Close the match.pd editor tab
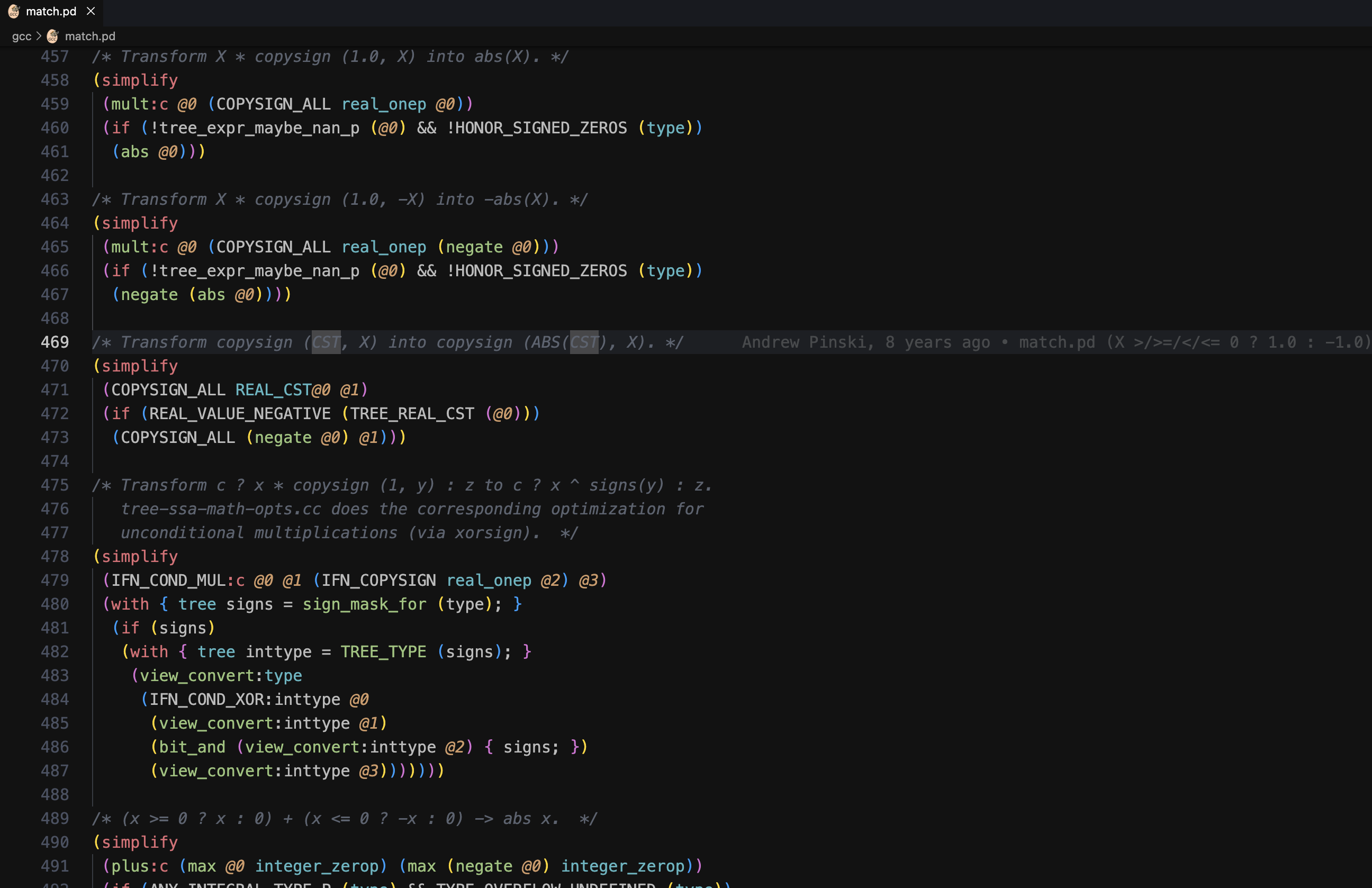Image resolution: width=1372 pixels, height=888 pixels. point(91,11)
